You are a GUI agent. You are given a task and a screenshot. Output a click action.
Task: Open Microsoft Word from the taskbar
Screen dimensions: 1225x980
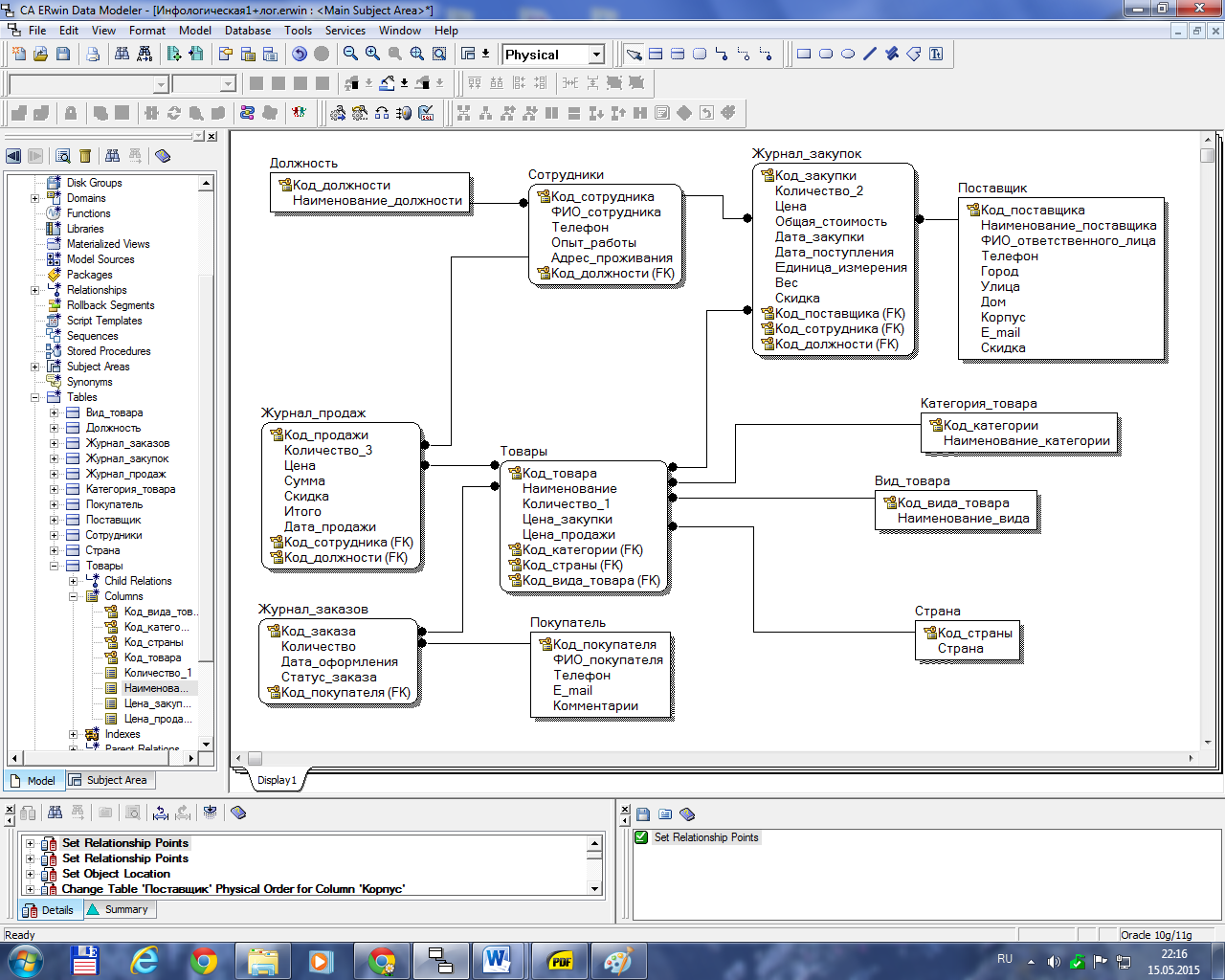click(x=498, y=960)
